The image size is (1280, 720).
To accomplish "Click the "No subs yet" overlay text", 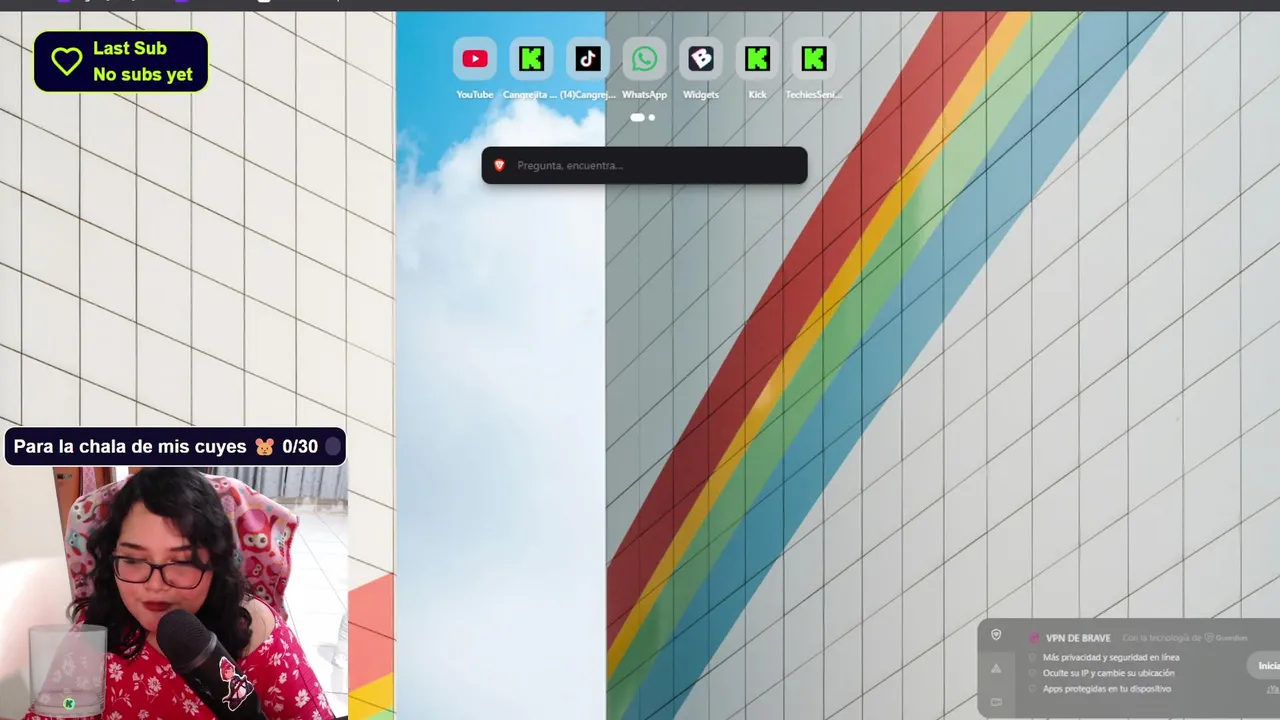I will (x=143, y=74).
